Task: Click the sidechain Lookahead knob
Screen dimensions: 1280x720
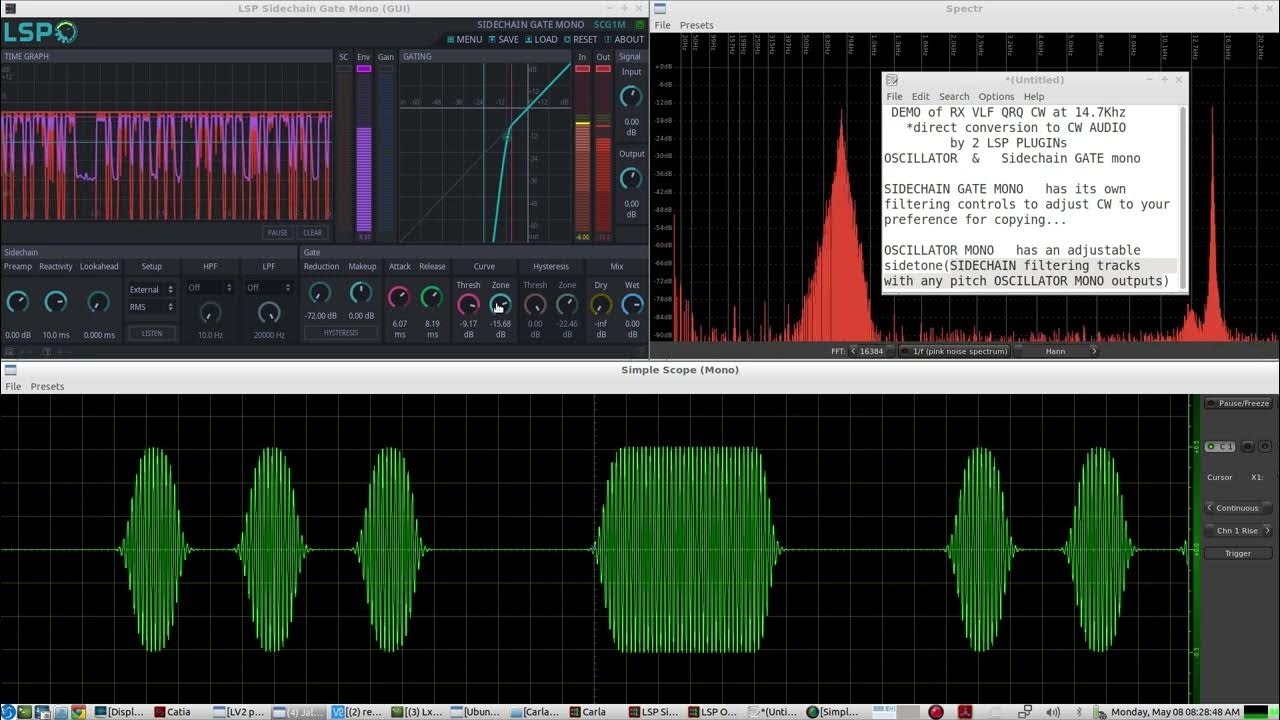Action: (x=98, y=301)
